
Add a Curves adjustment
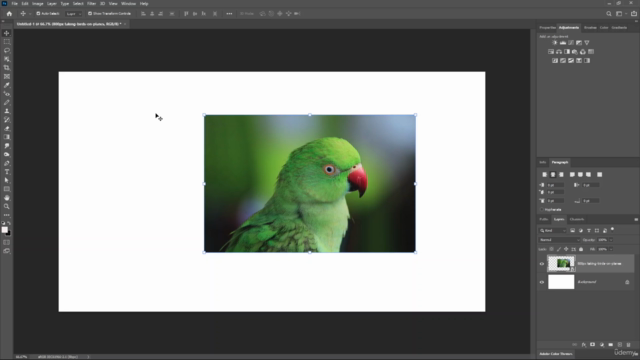[571, 42]
